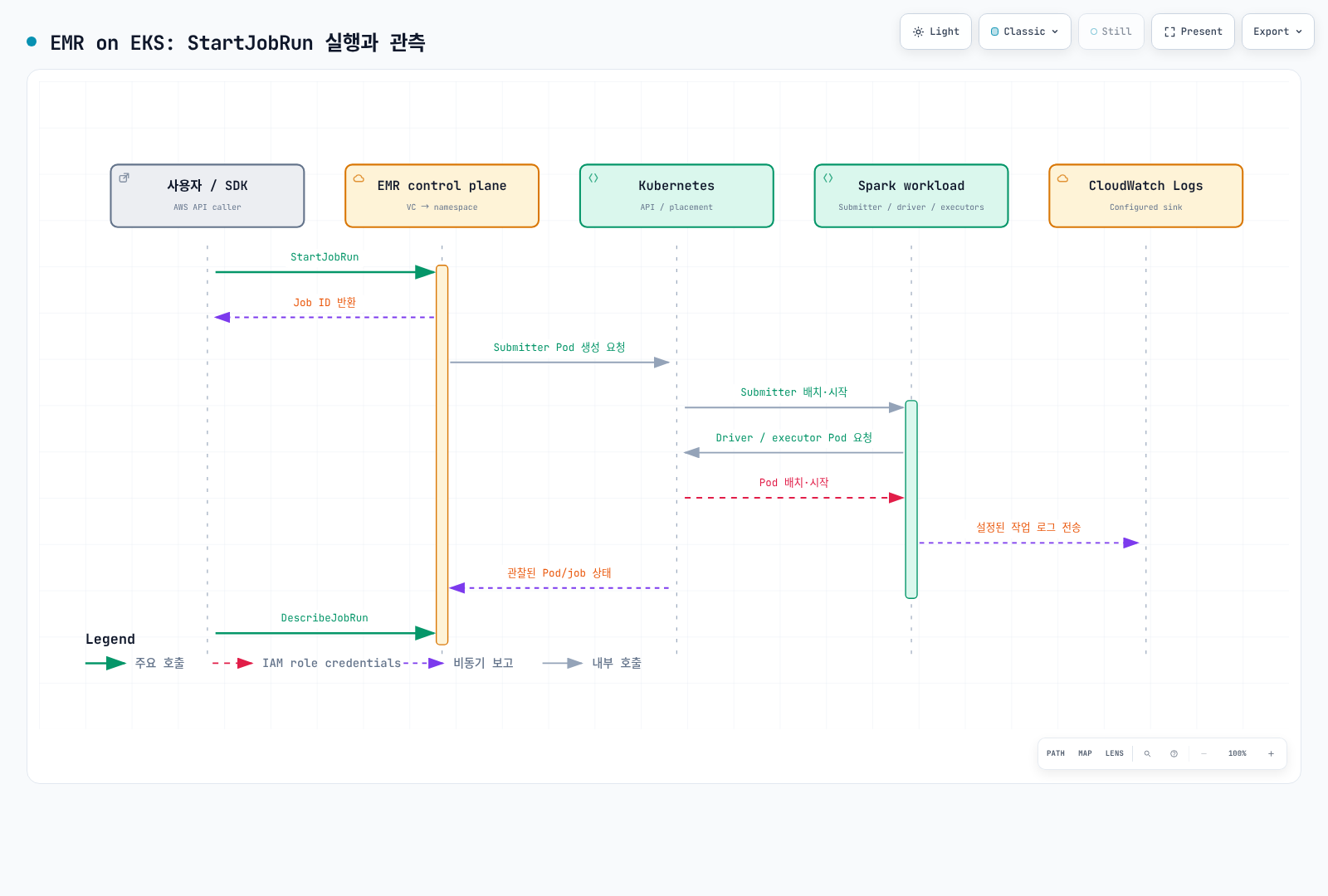Screen dimensions: 1328x896
Task: Click the cloud icon on EMR control plane card
Action: click(359, 178)
